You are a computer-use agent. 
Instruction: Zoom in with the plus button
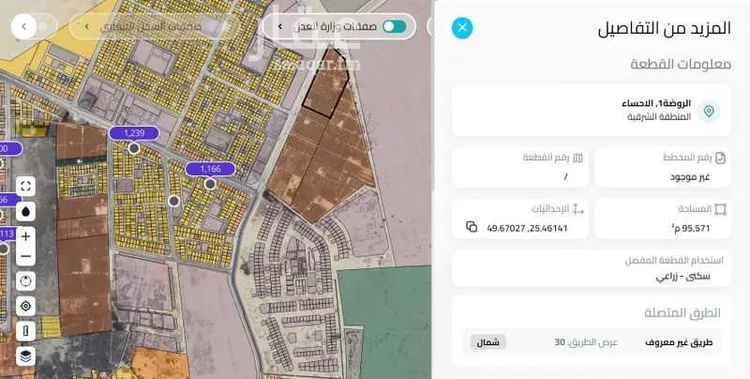(26, 236)
